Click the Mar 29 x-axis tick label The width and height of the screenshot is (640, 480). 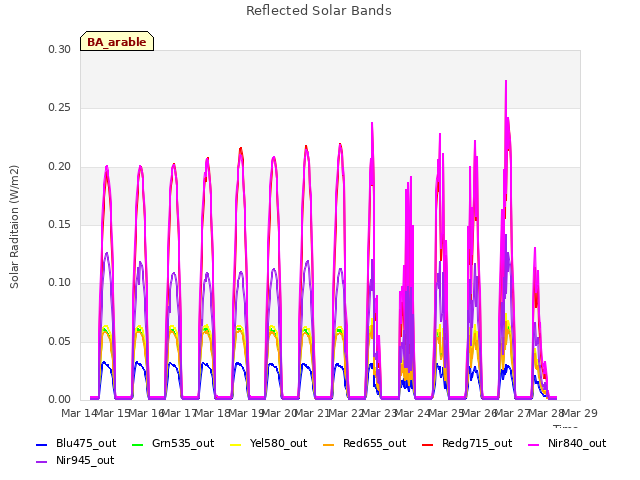(580, 413)
